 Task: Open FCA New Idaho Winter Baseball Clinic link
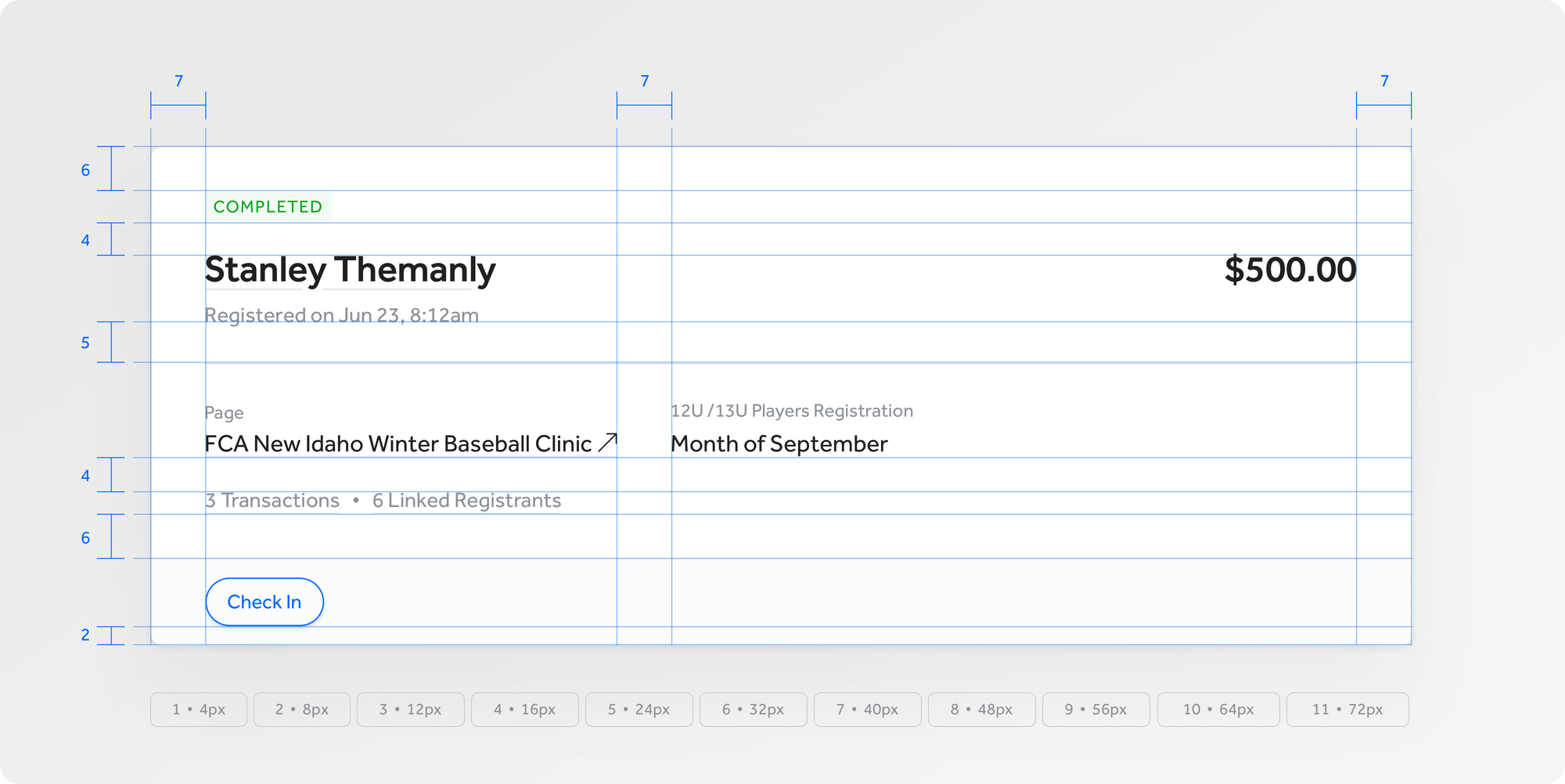point(398,444)
